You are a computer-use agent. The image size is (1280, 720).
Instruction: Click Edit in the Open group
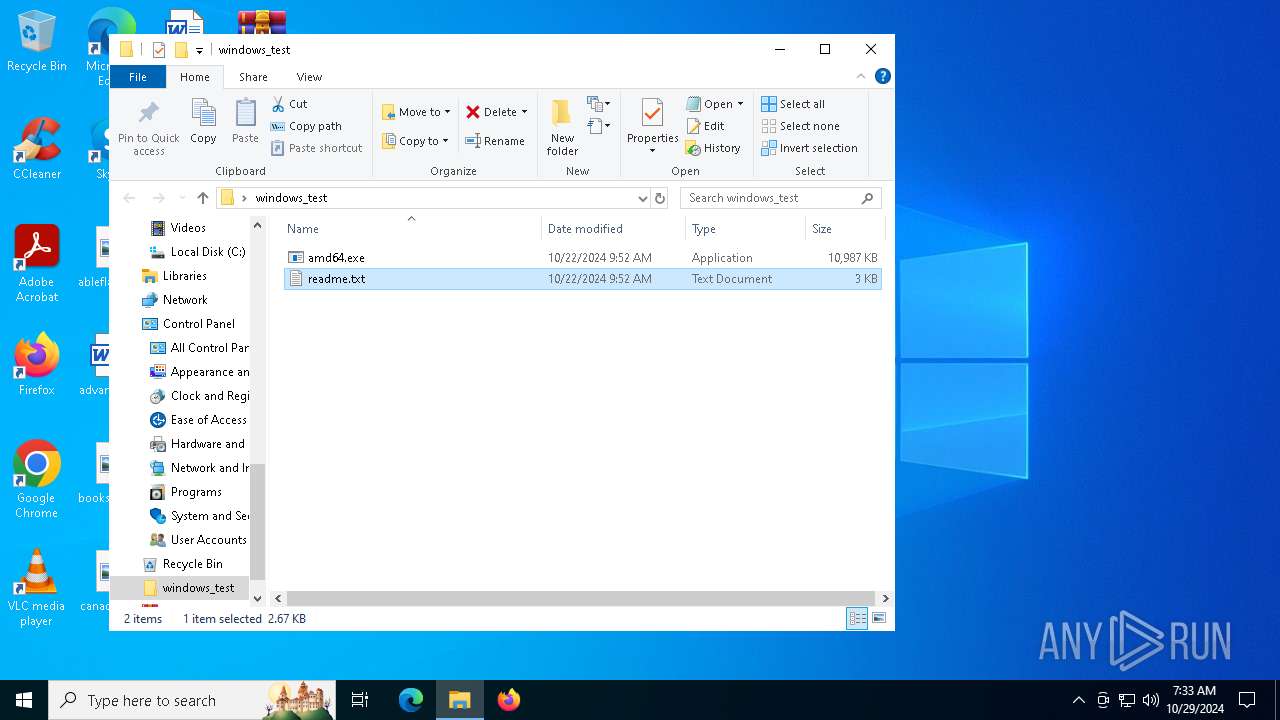[706, 126]
